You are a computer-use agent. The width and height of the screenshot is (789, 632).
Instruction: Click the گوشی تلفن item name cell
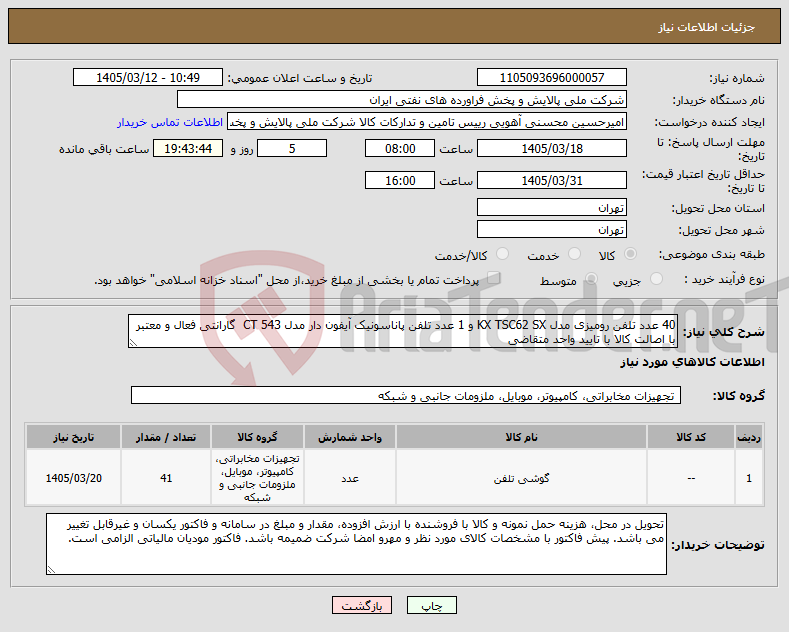point(521,478)
